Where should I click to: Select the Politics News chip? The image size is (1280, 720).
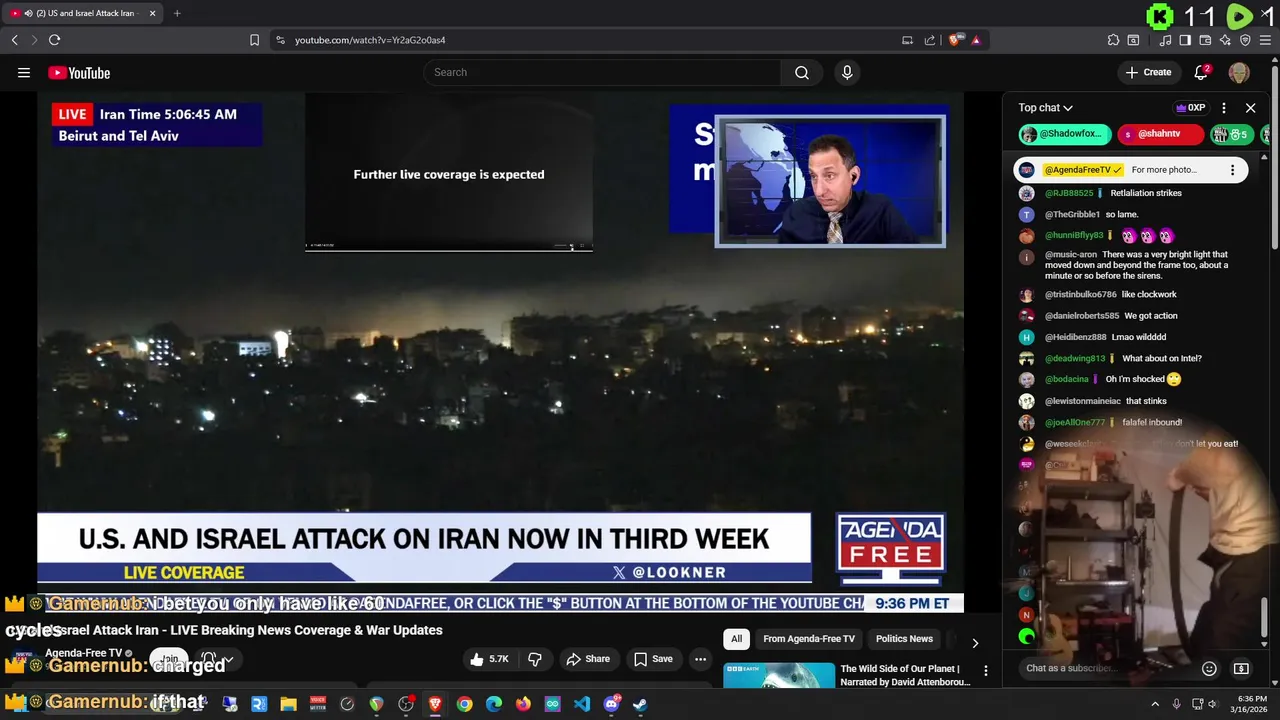[x=904, y=639]
